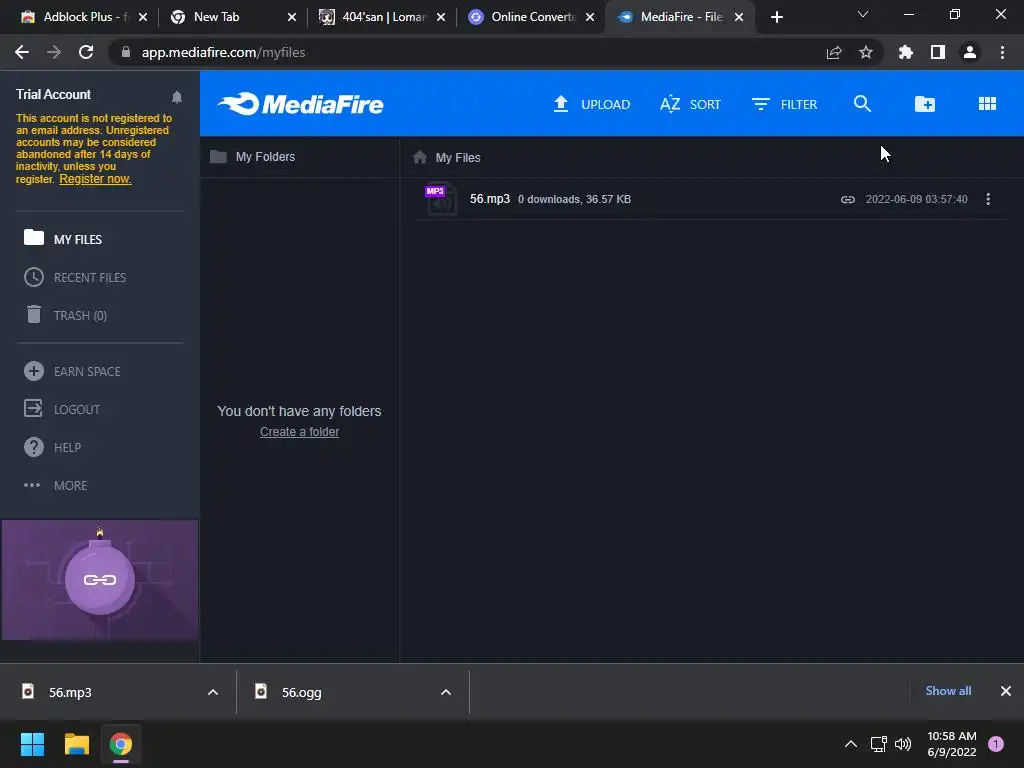Close the downloads bar
1024x768 pixels.
click(x=1006, y=691)
